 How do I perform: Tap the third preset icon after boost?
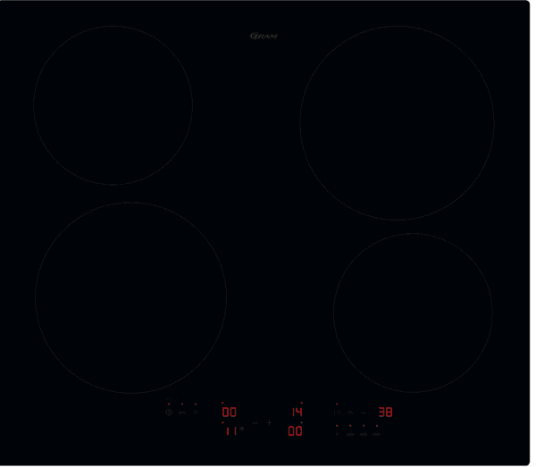coord(364,435)
